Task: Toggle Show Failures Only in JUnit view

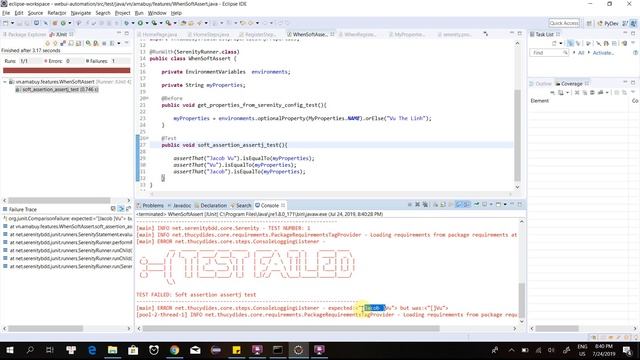Action: point(63,43)
